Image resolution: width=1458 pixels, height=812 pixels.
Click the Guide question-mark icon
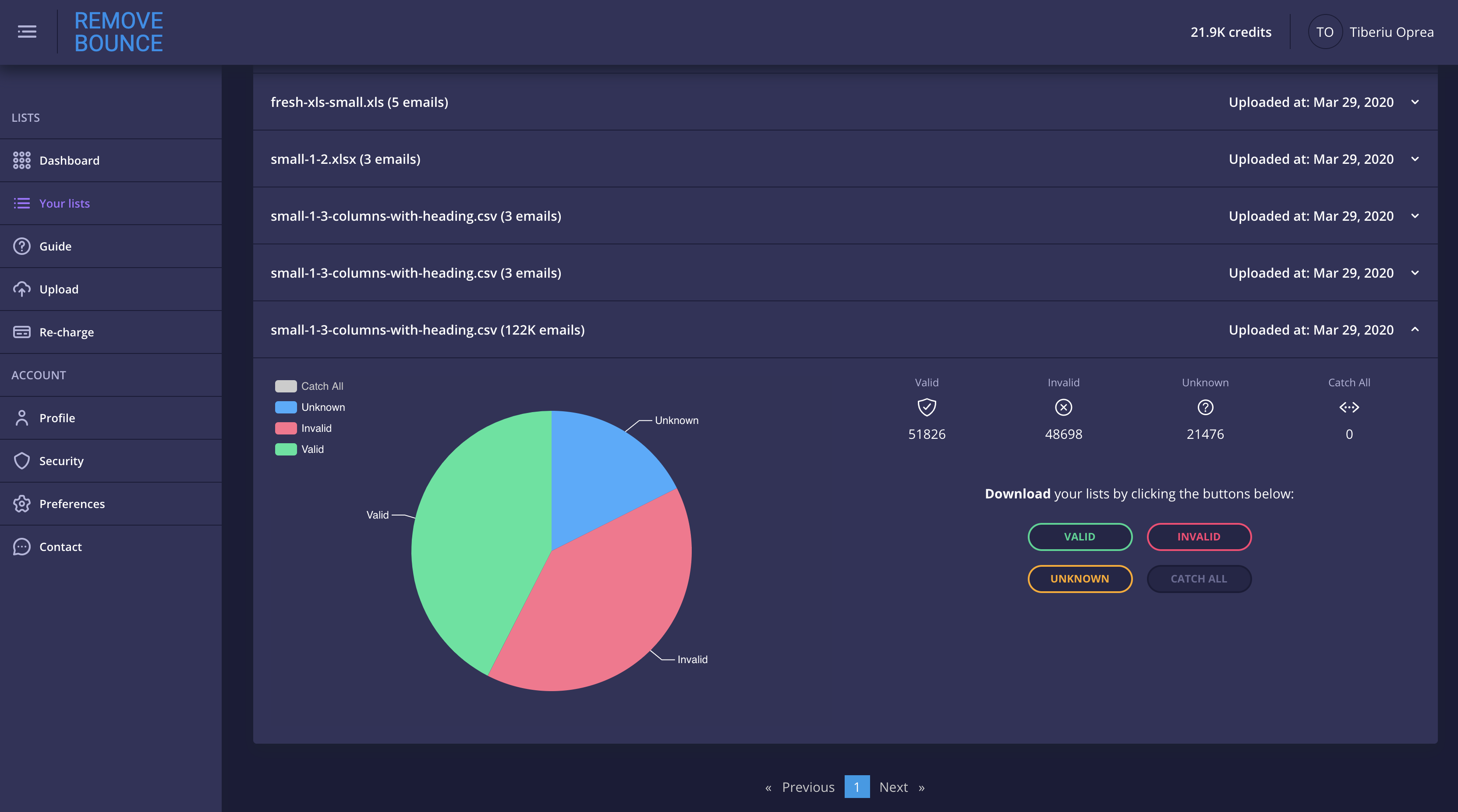21,246
